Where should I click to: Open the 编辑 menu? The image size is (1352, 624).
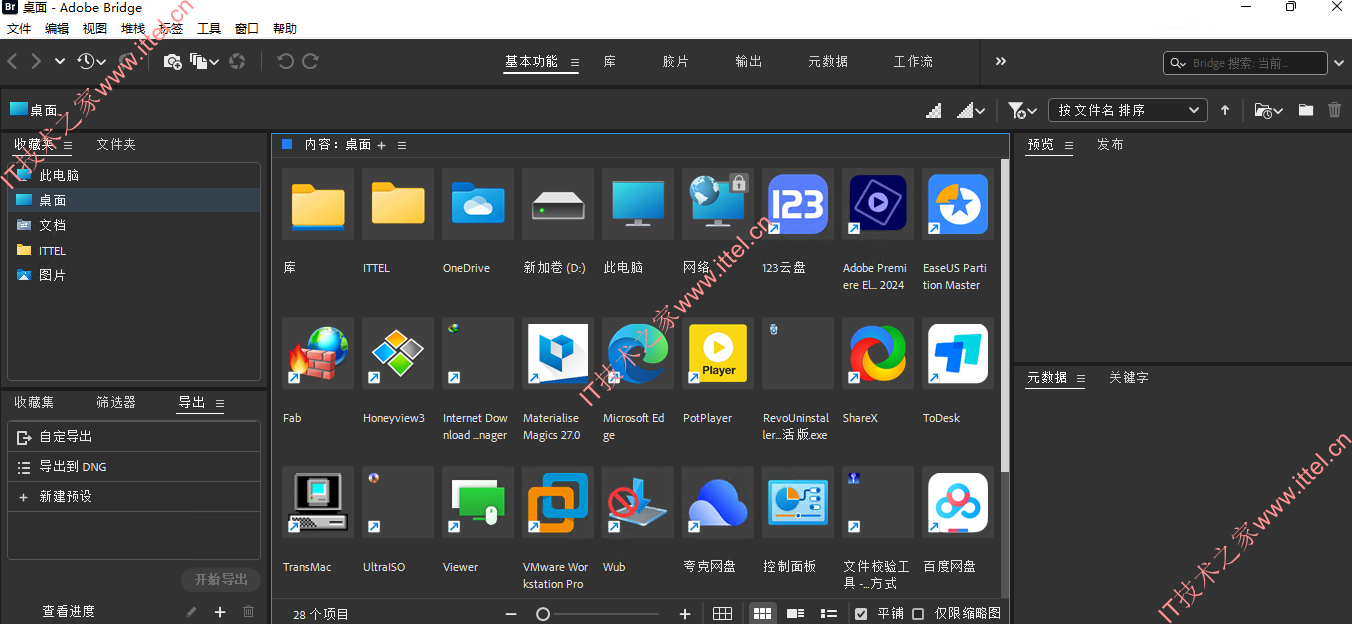57,29
